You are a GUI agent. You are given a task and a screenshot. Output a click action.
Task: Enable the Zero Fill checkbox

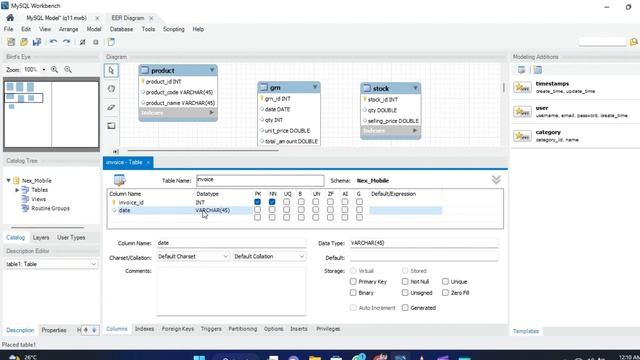pos(445,293)
